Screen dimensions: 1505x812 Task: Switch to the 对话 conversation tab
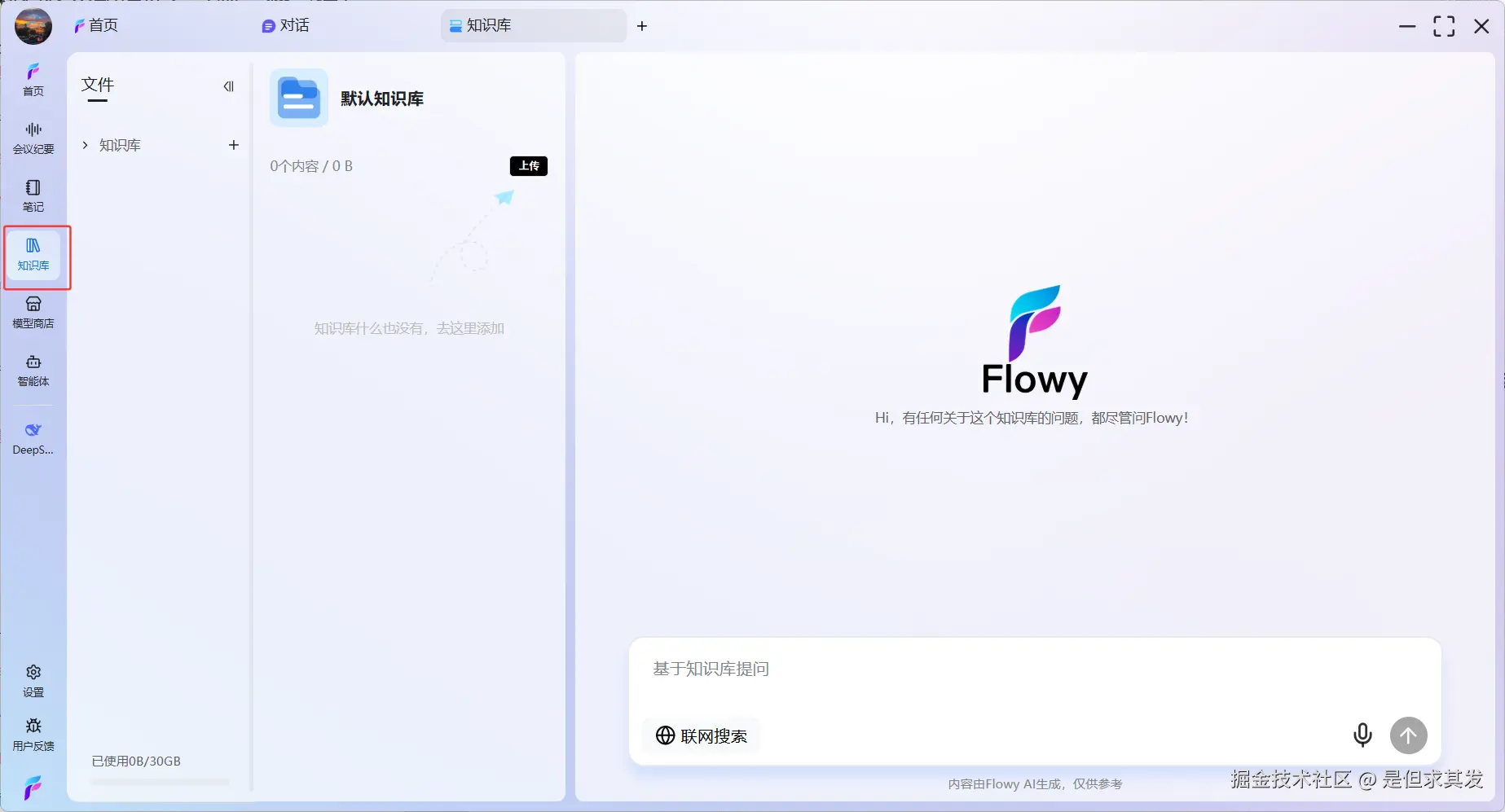285,25
